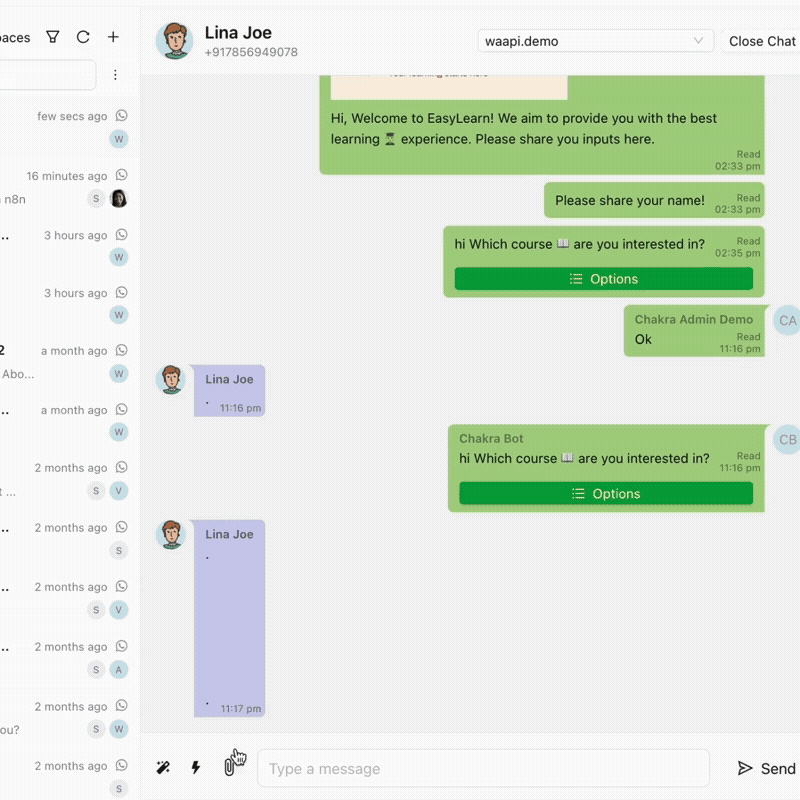800x800 pixels.
Task: Click the filter icon in sidebar header
Action: coord(53,37)
